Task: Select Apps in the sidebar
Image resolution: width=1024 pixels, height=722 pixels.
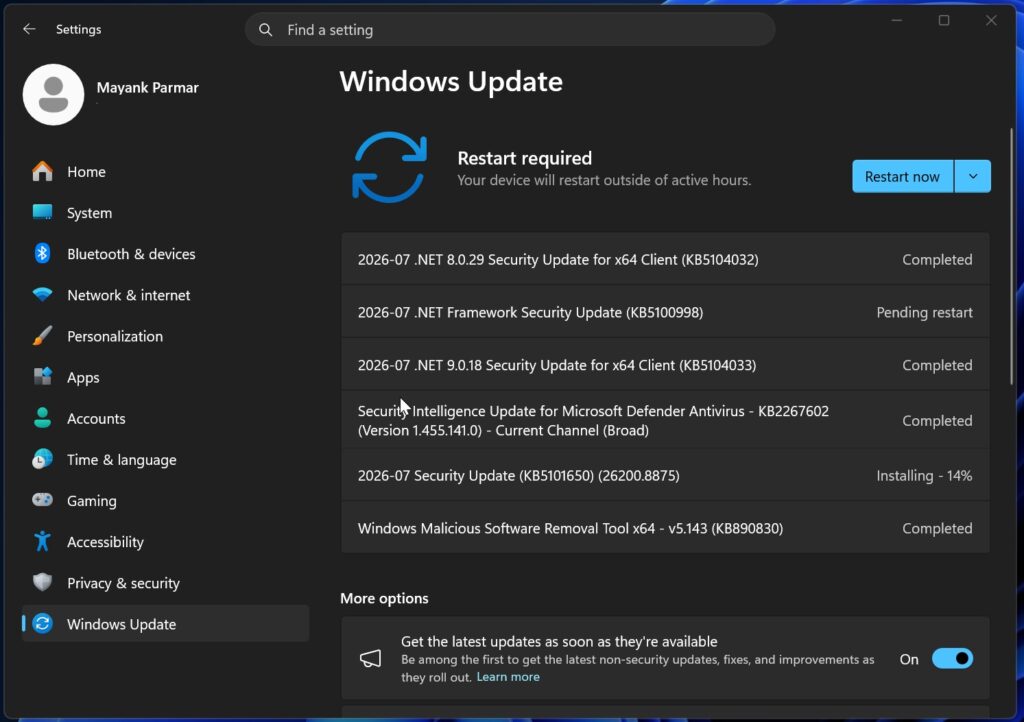Action: pos(165,377)
